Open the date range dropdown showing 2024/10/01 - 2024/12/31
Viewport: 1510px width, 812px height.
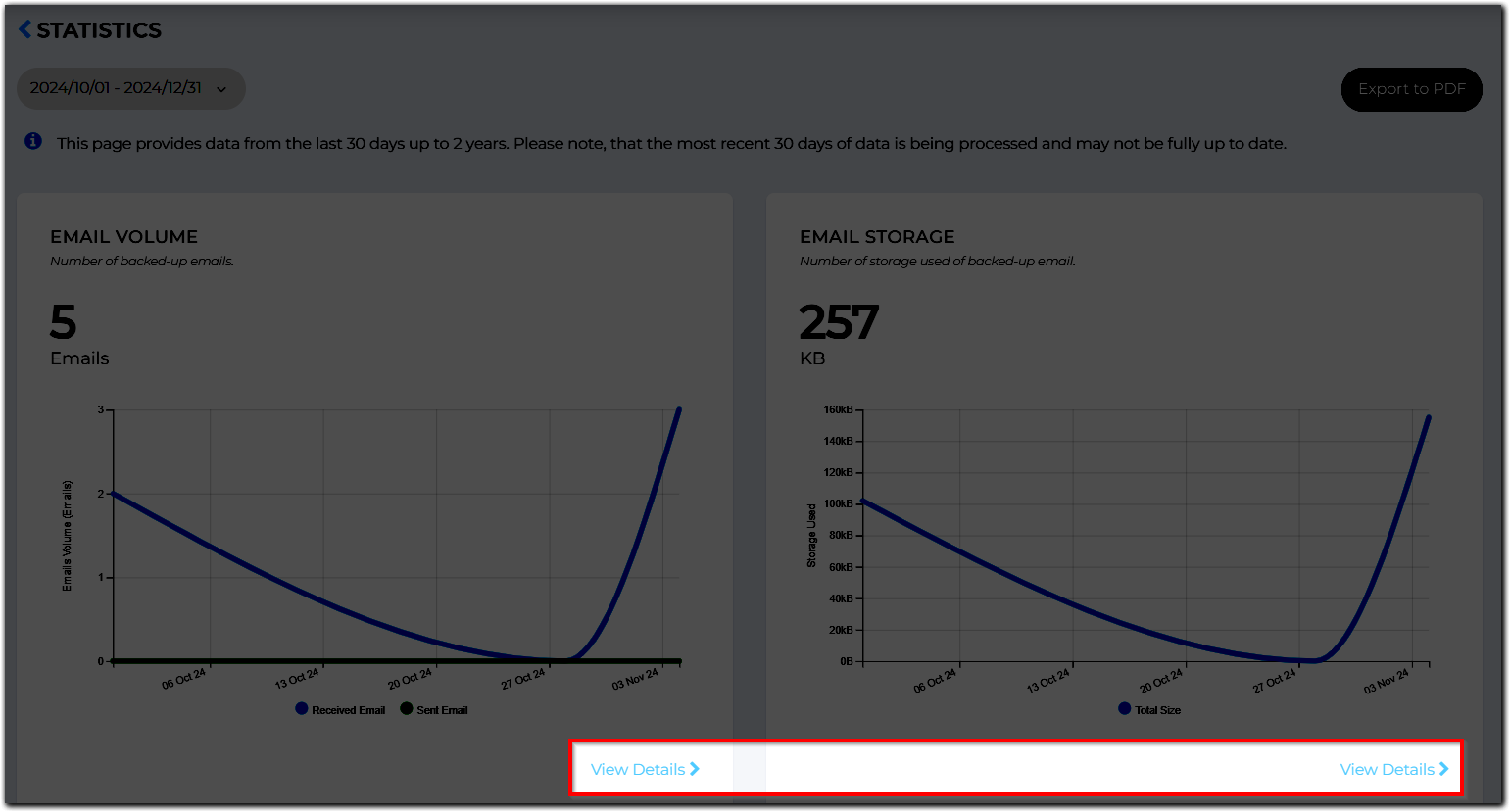click(131, 88)
